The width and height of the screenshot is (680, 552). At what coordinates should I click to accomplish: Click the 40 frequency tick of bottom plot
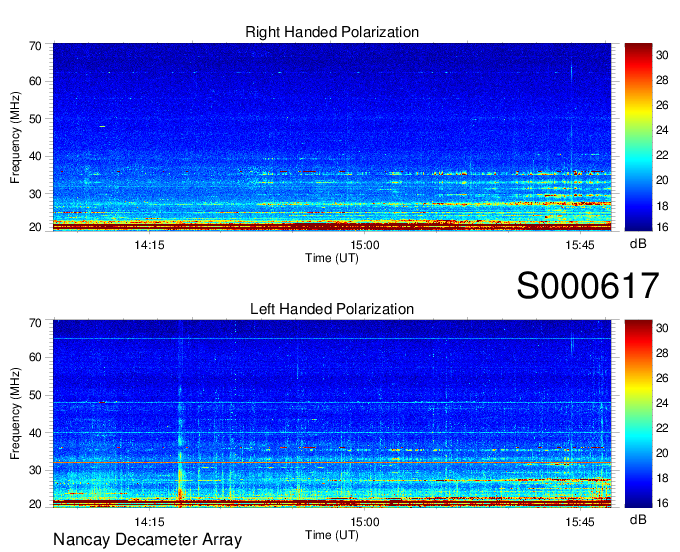[35, 433]
